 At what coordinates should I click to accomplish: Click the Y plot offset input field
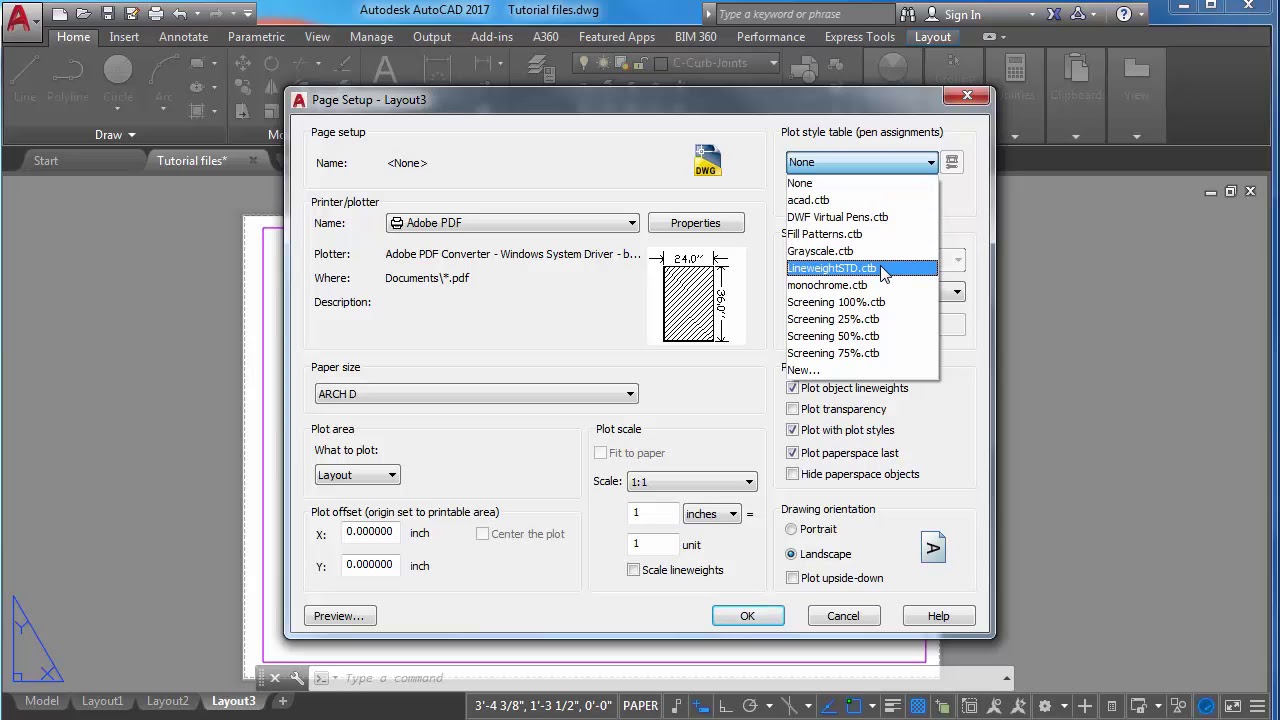[x=372, y=565]
